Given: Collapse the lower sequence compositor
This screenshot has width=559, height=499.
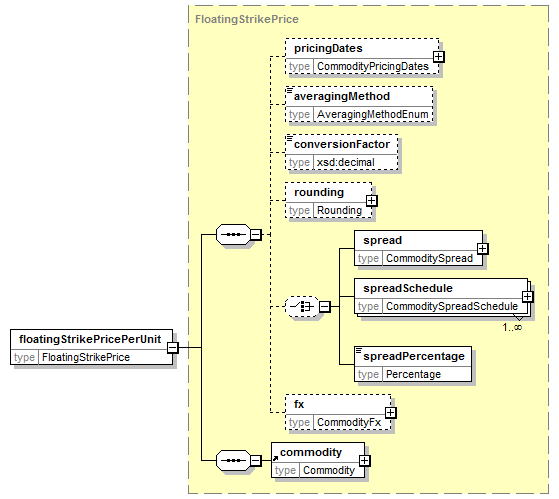Looking at the screenshot, I should coord(256,461).
